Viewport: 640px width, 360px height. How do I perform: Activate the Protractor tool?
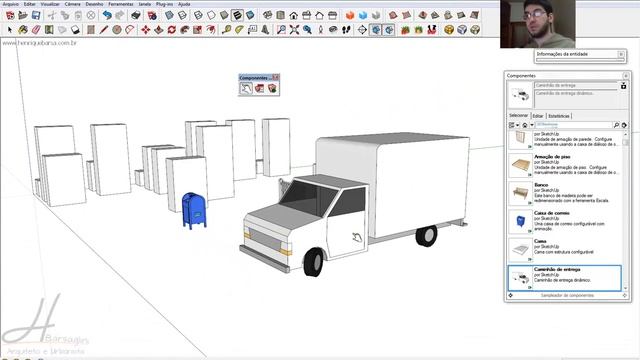(x=239, y=30)
